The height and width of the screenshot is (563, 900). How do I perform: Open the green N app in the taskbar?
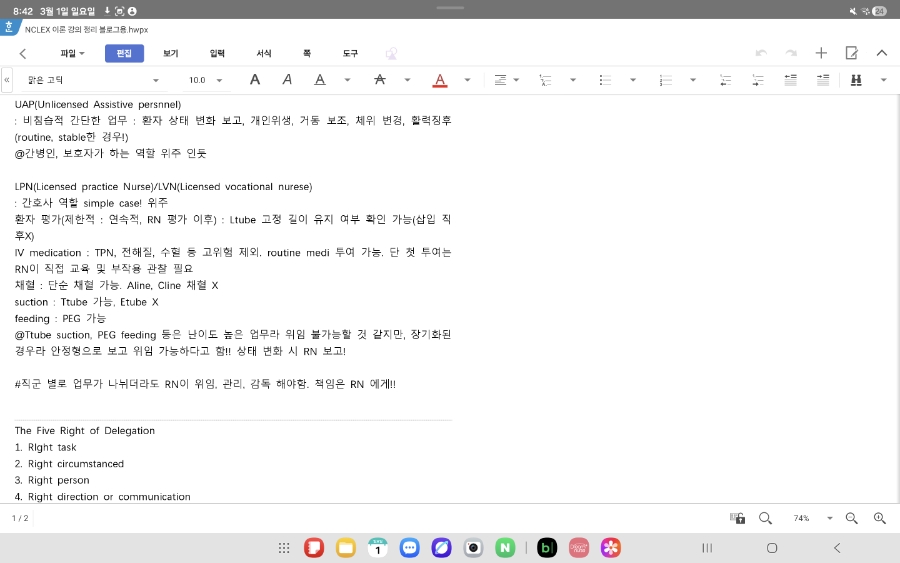click(506, 547)
